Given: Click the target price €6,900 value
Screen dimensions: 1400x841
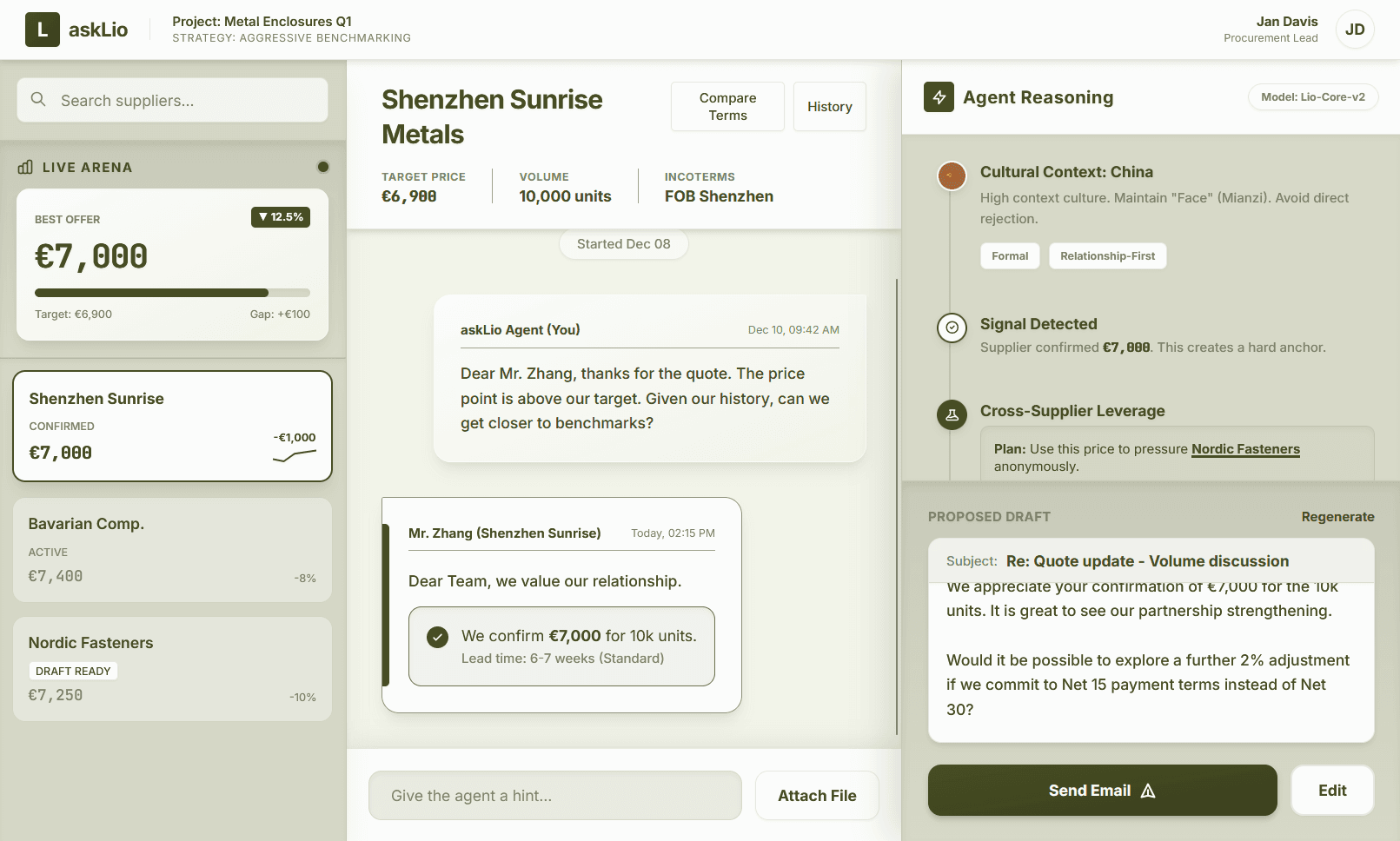Looking at the screenshot, I should click(x=409, y=196).
